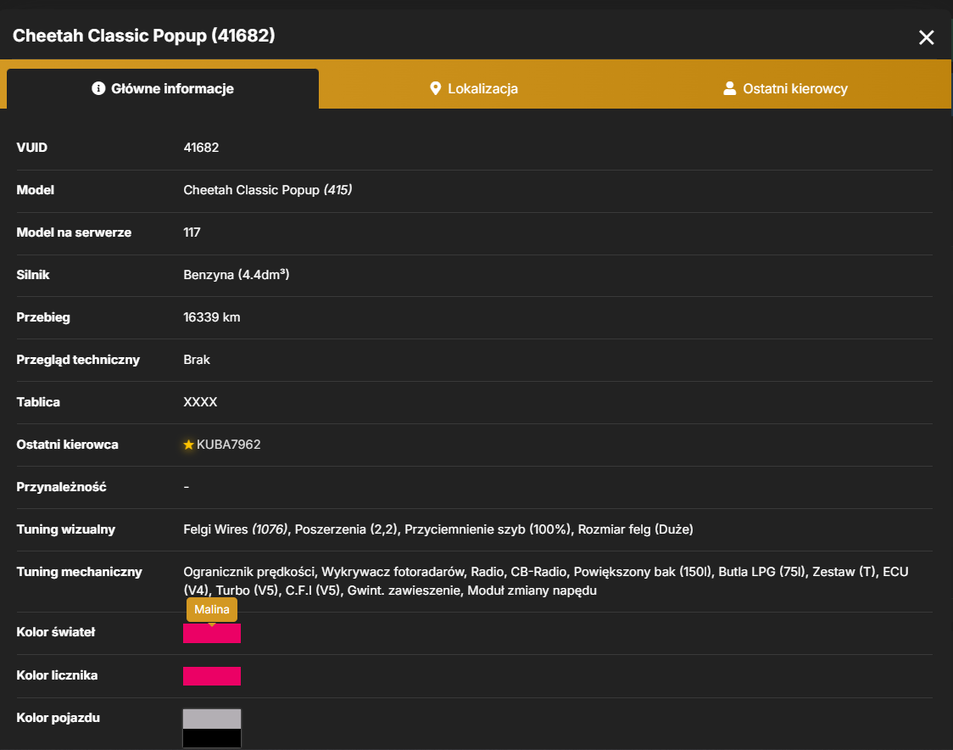Viewport: 953px width, 750px height.
Task: Click the Powiększony bak (150l) entry
Action: [642, 572]
